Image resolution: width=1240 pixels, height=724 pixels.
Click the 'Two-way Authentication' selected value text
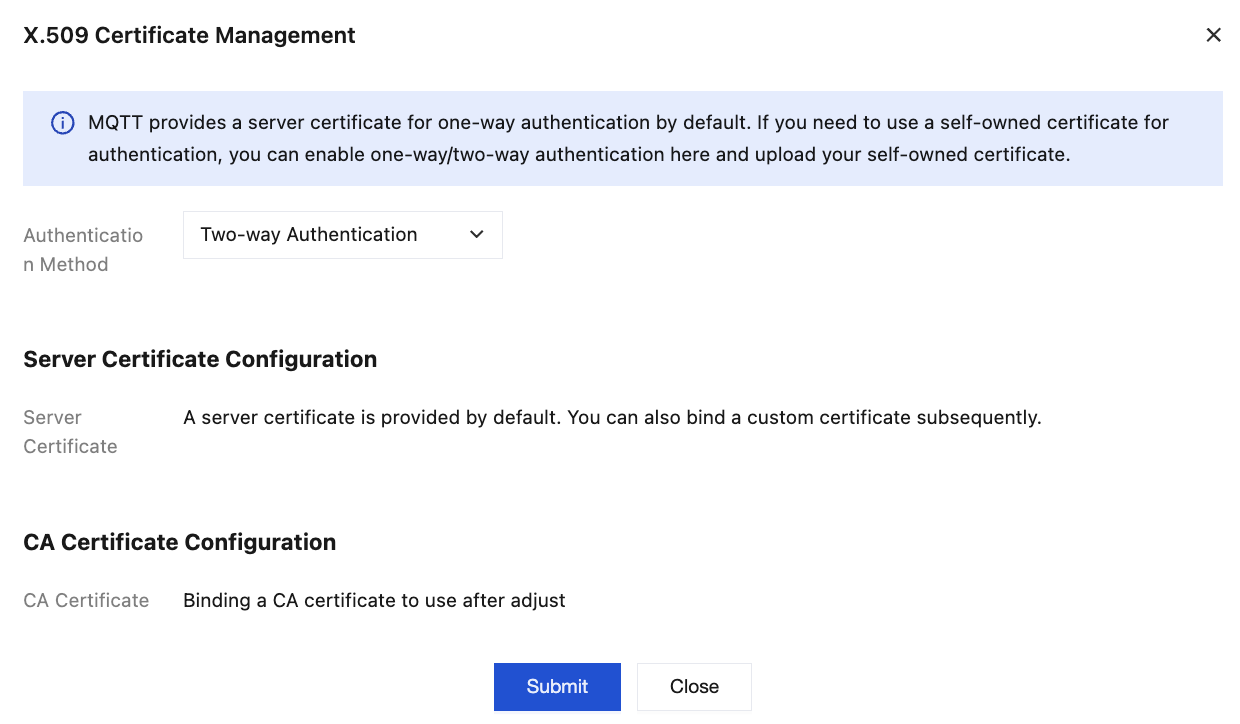(308, 235)
